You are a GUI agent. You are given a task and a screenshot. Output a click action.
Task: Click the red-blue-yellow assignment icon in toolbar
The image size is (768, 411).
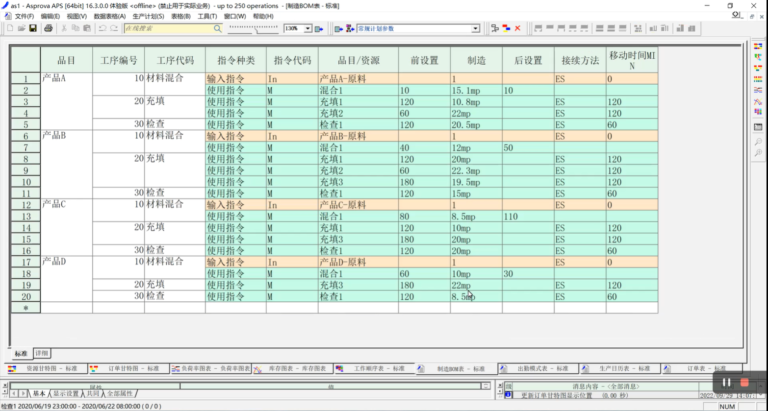[506, 28]
